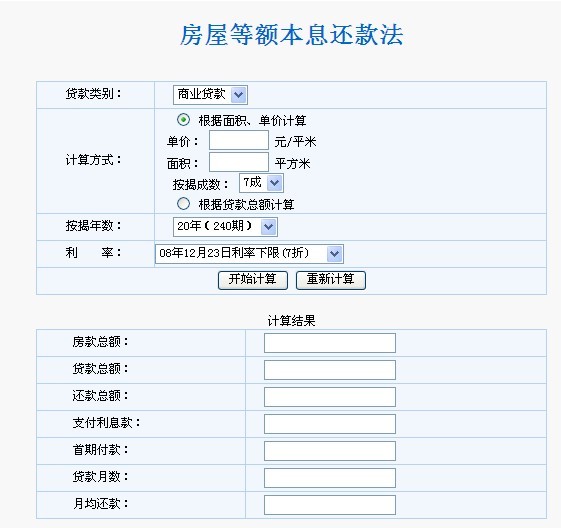The height and width of the screenshot is (528, 561).
Task: Expand the 利率 dropdown with 08年12月23日 option
Action: (249, 254)
